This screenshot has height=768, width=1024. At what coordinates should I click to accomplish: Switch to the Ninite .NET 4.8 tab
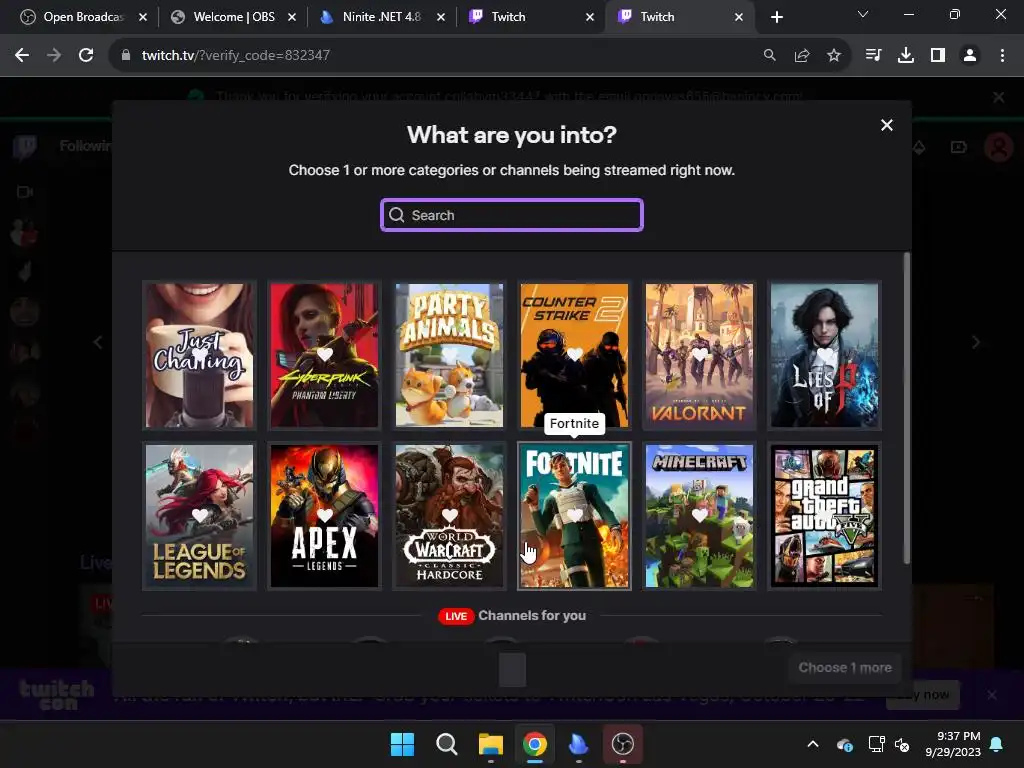tap(381, 17)
